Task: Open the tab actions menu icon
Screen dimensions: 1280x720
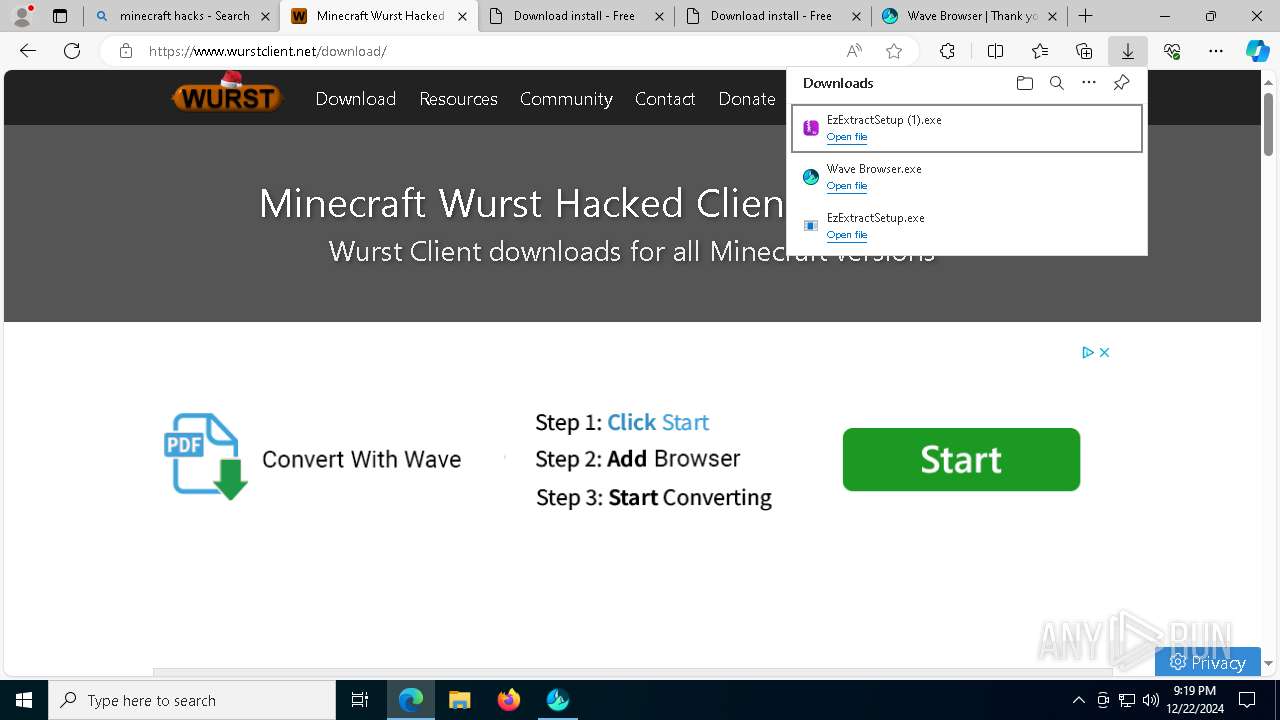Action: (x=60, y=16)
